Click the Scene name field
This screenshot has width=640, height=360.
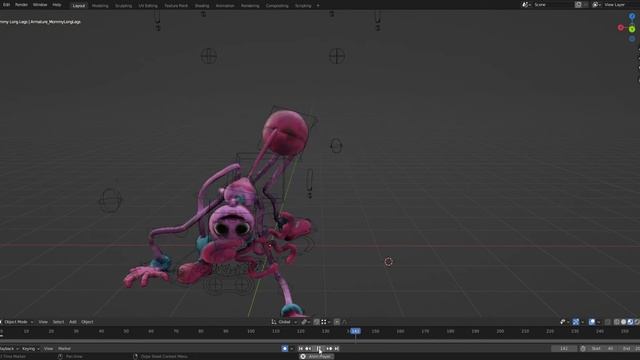point(552,5)
